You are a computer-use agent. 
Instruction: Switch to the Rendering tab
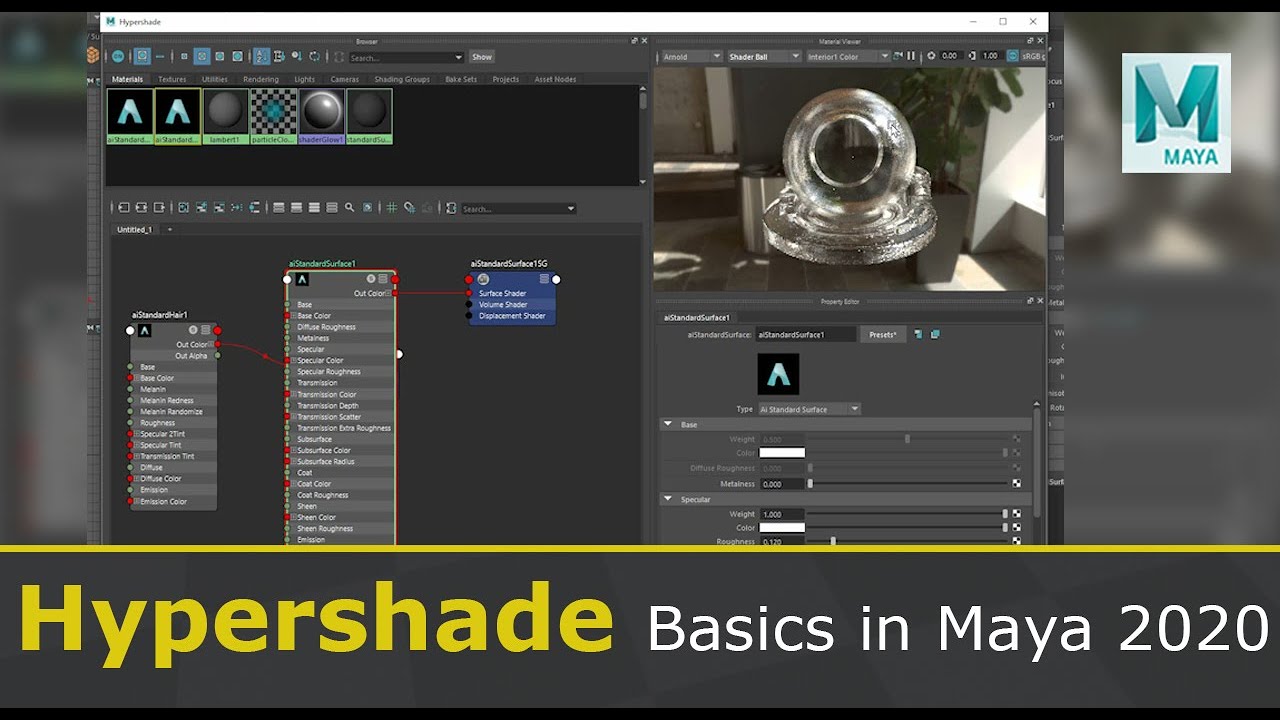[261, 79]
